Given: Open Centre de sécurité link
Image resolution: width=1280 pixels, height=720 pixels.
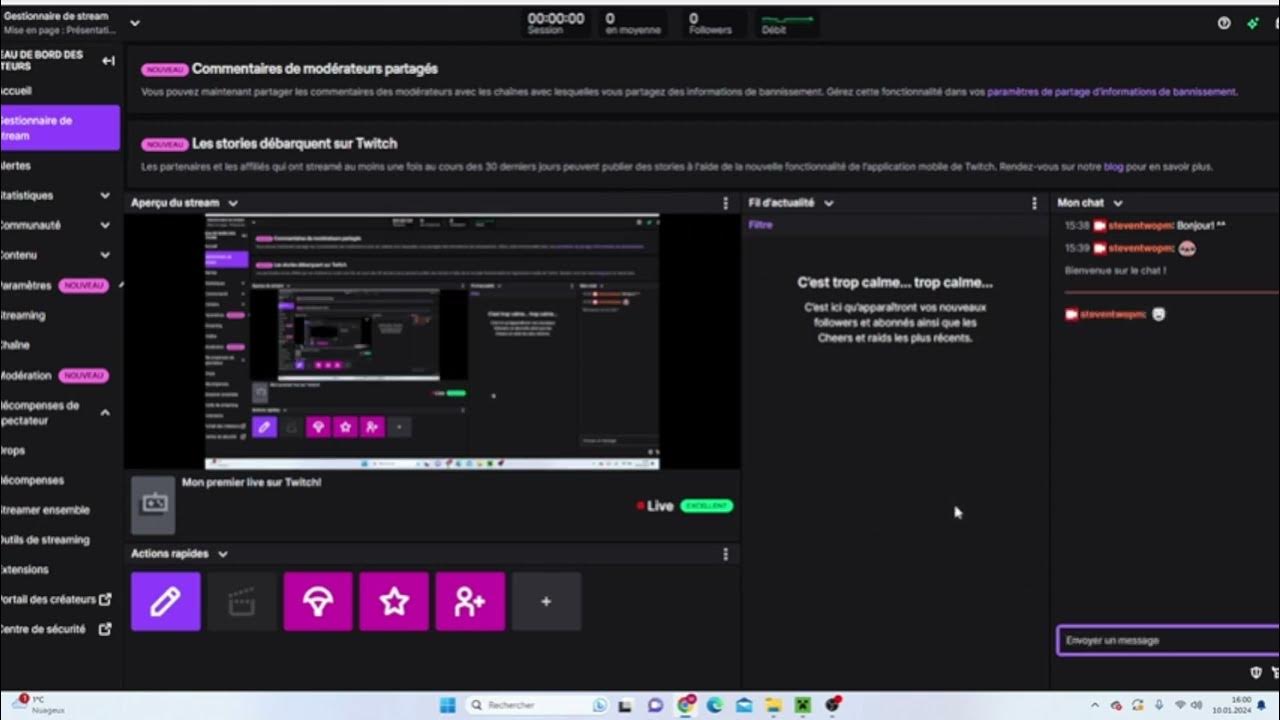Looking at the screenshot, I should click(x=43, y=629).
